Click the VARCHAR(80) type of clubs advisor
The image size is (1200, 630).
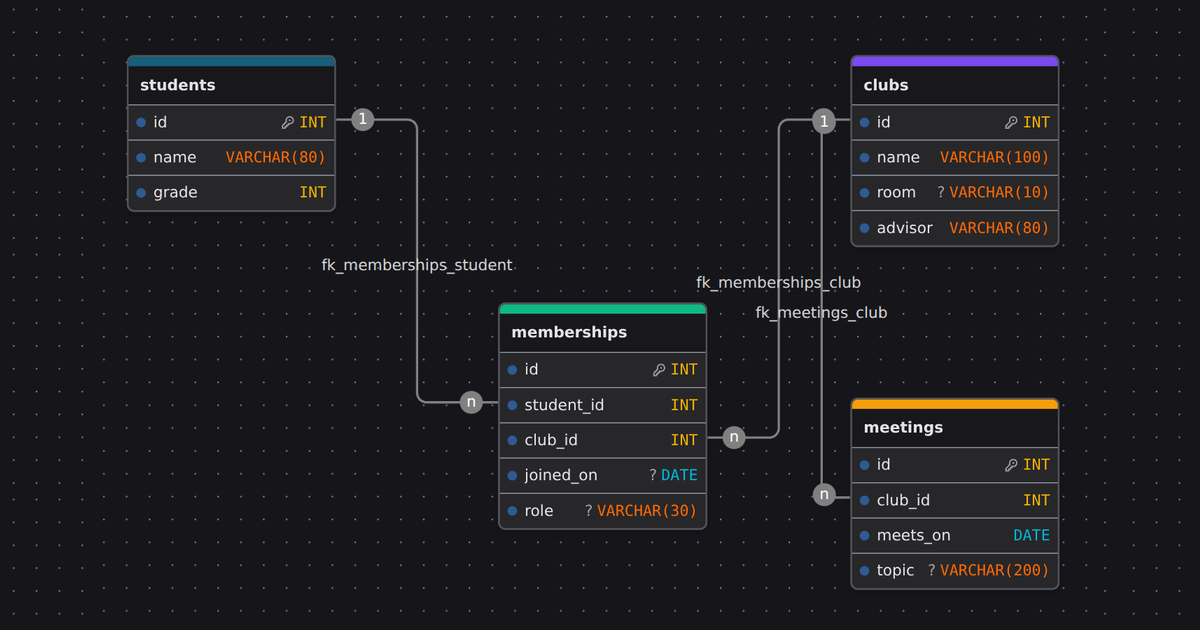point(1000,228)
